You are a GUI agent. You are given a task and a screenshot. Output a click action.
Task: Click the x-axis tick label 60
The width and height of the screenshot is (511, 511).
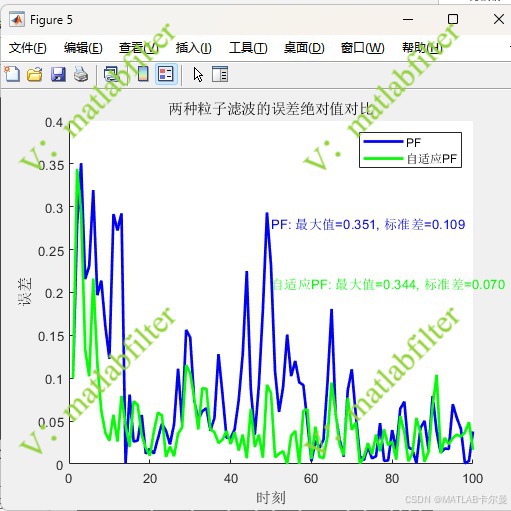pos(311,479)
